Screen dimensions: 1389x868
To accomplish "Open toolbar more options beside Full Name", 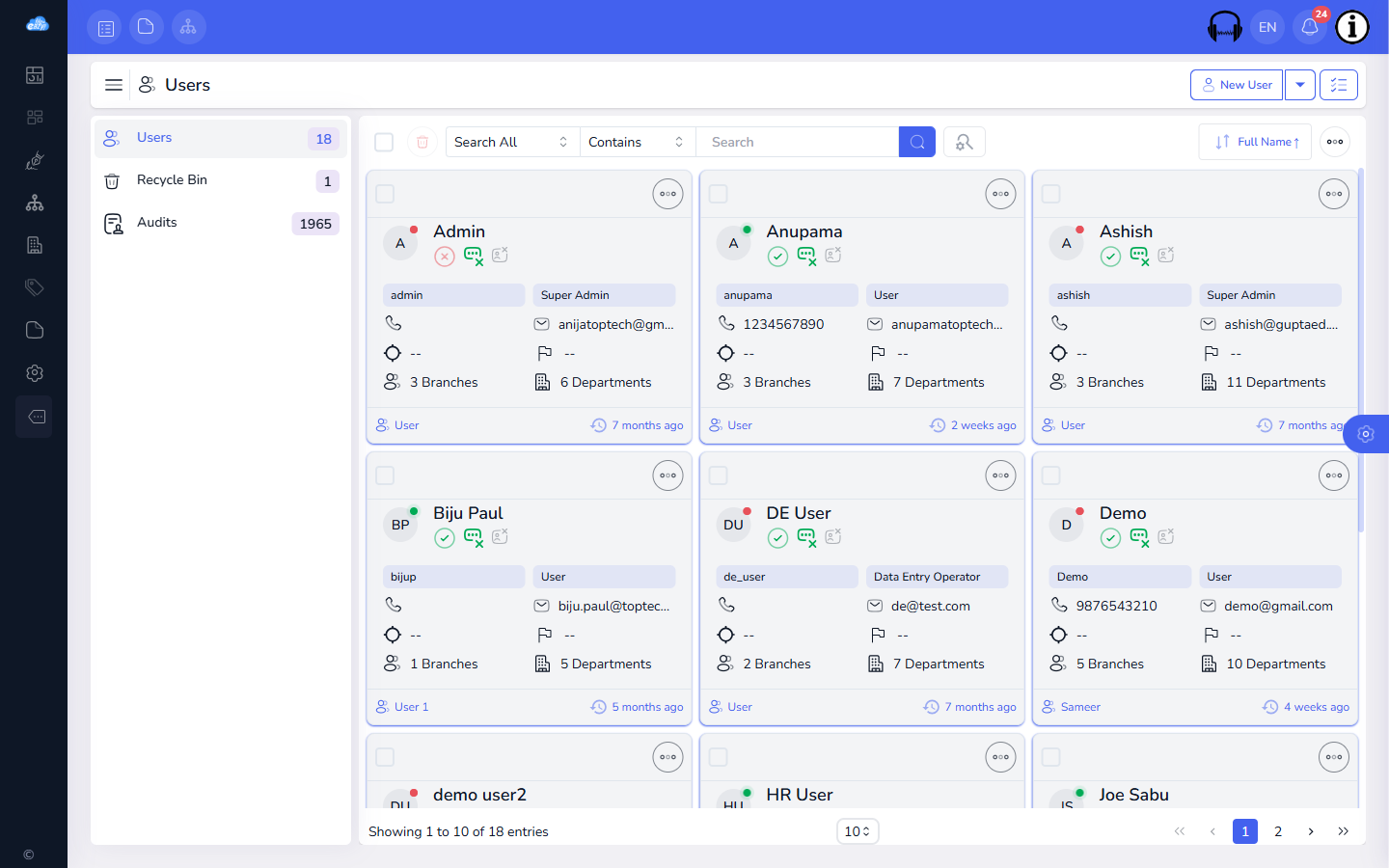I will pos(1335,142).
